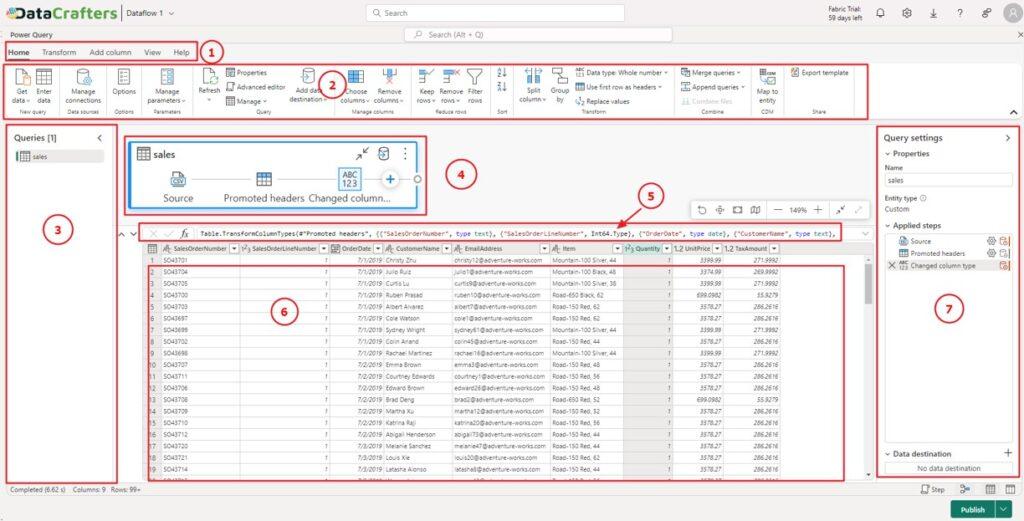Viewport: 1024px width, 521px height.
Task: Click the Publish button
Action: tap(972, 510)
